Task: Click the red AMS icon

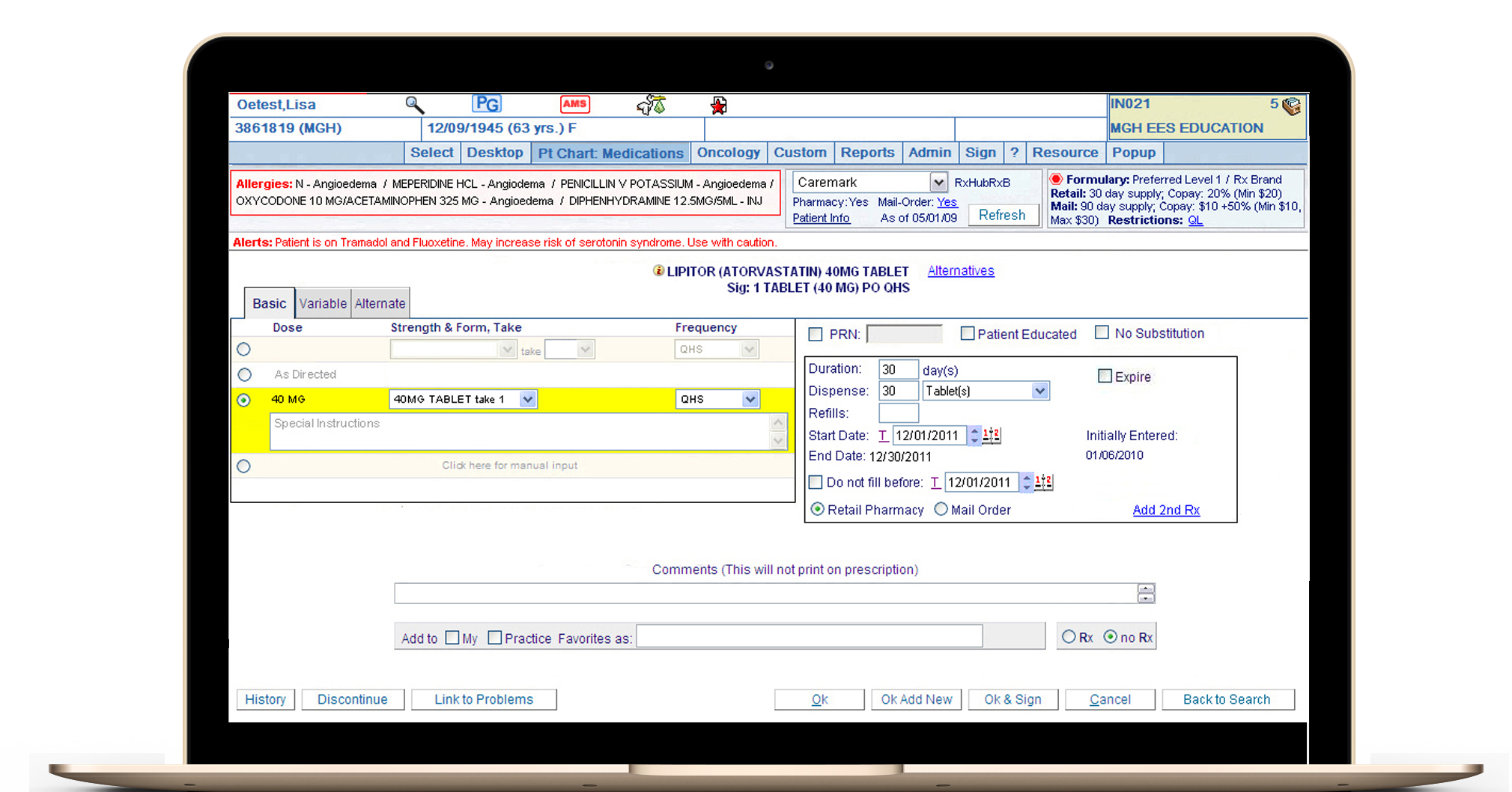Action: (574, 105)
